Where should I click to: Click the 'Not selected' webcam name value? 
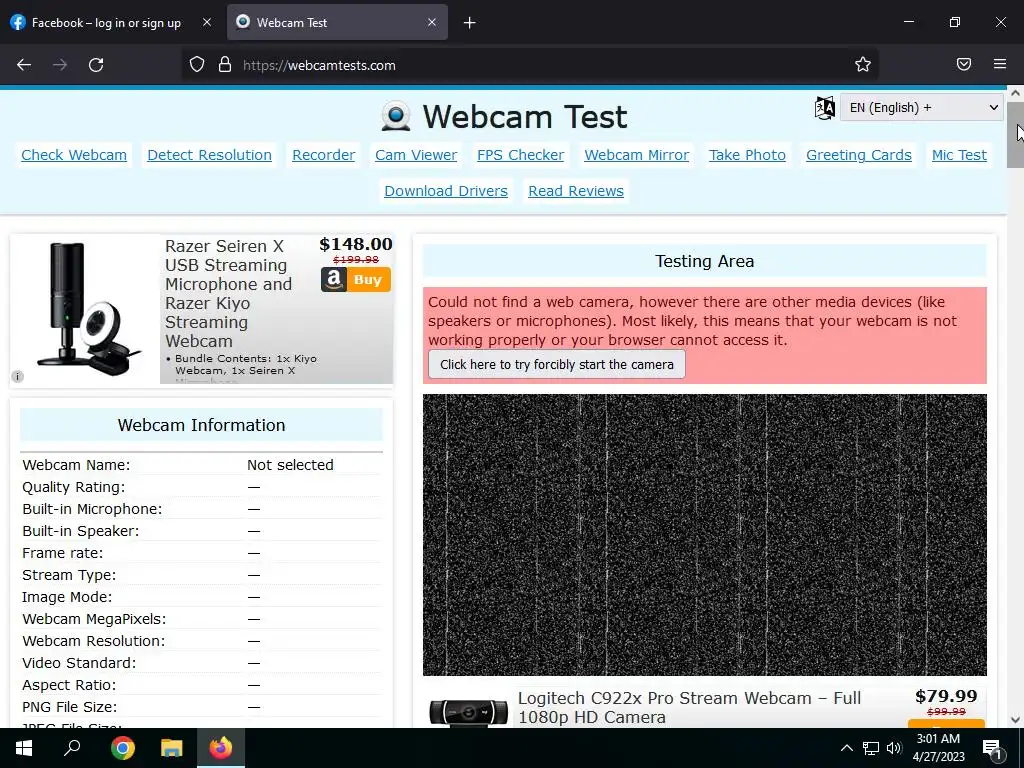click(x=290, y=465)
